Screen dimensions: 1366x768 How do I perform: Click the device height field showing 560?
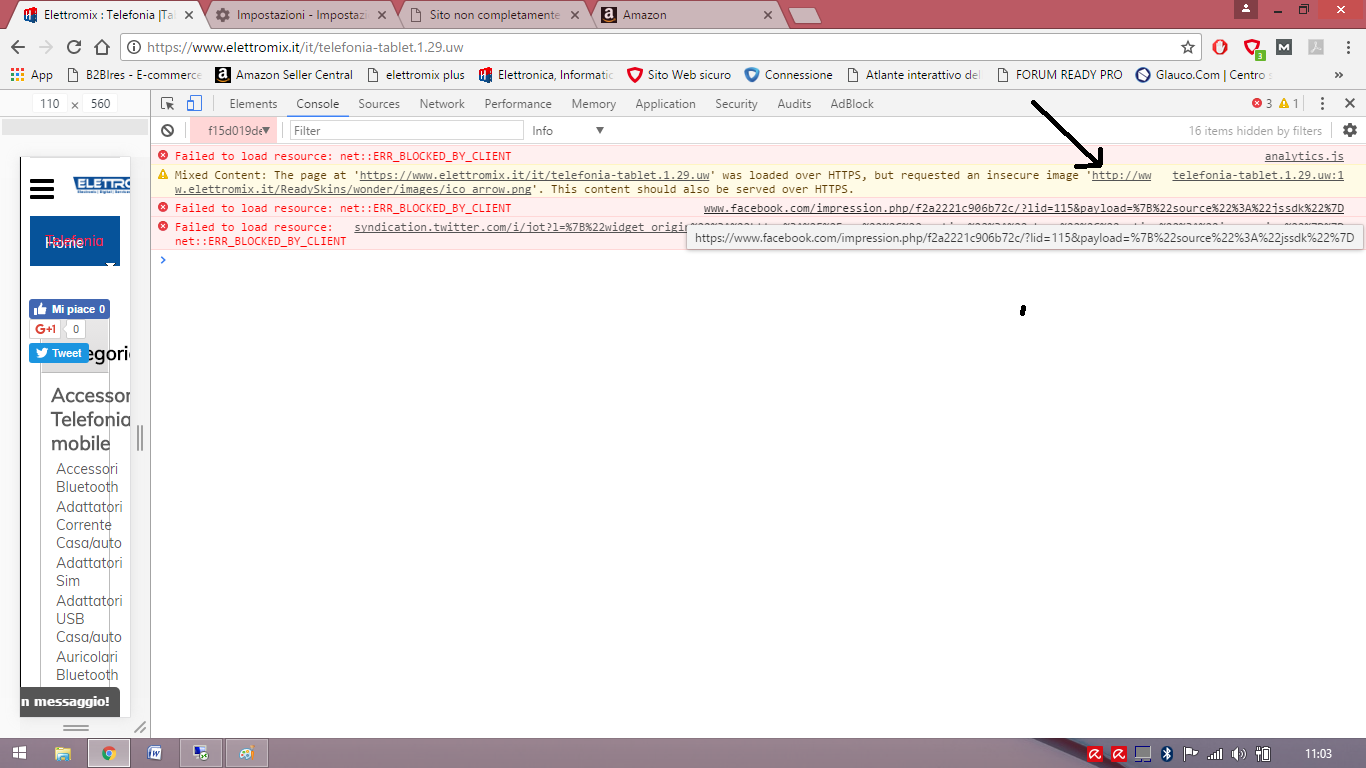tap(100, 104)
